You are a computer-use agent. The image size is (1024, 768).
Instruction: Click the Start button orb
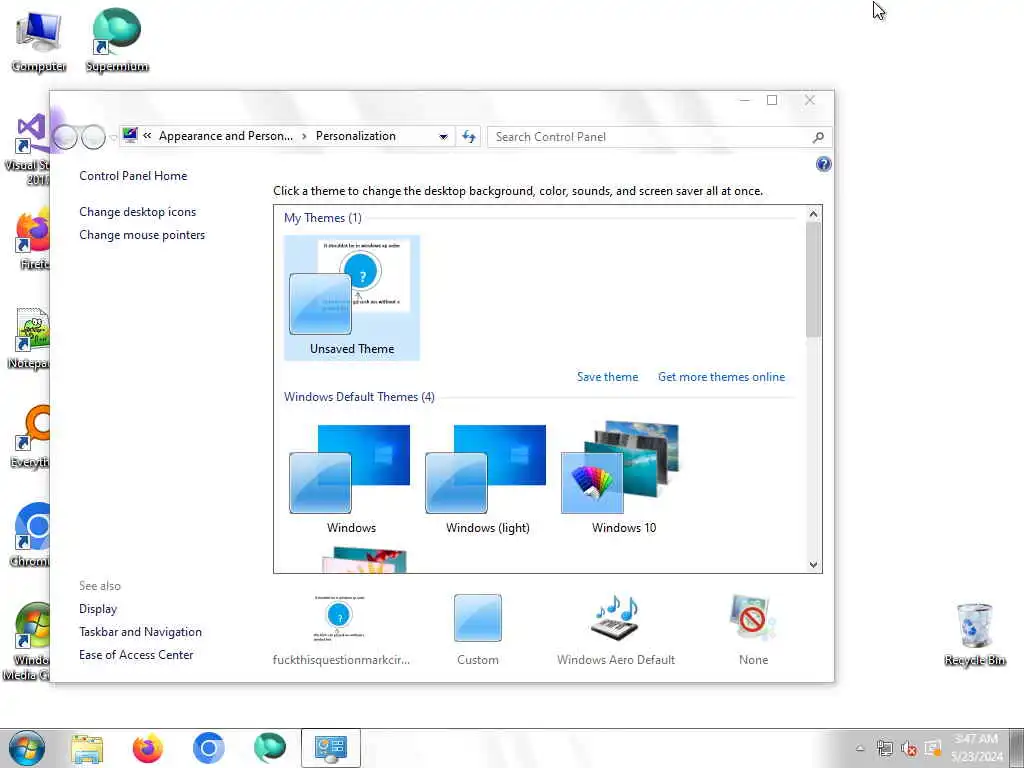(x=27, y=748)
